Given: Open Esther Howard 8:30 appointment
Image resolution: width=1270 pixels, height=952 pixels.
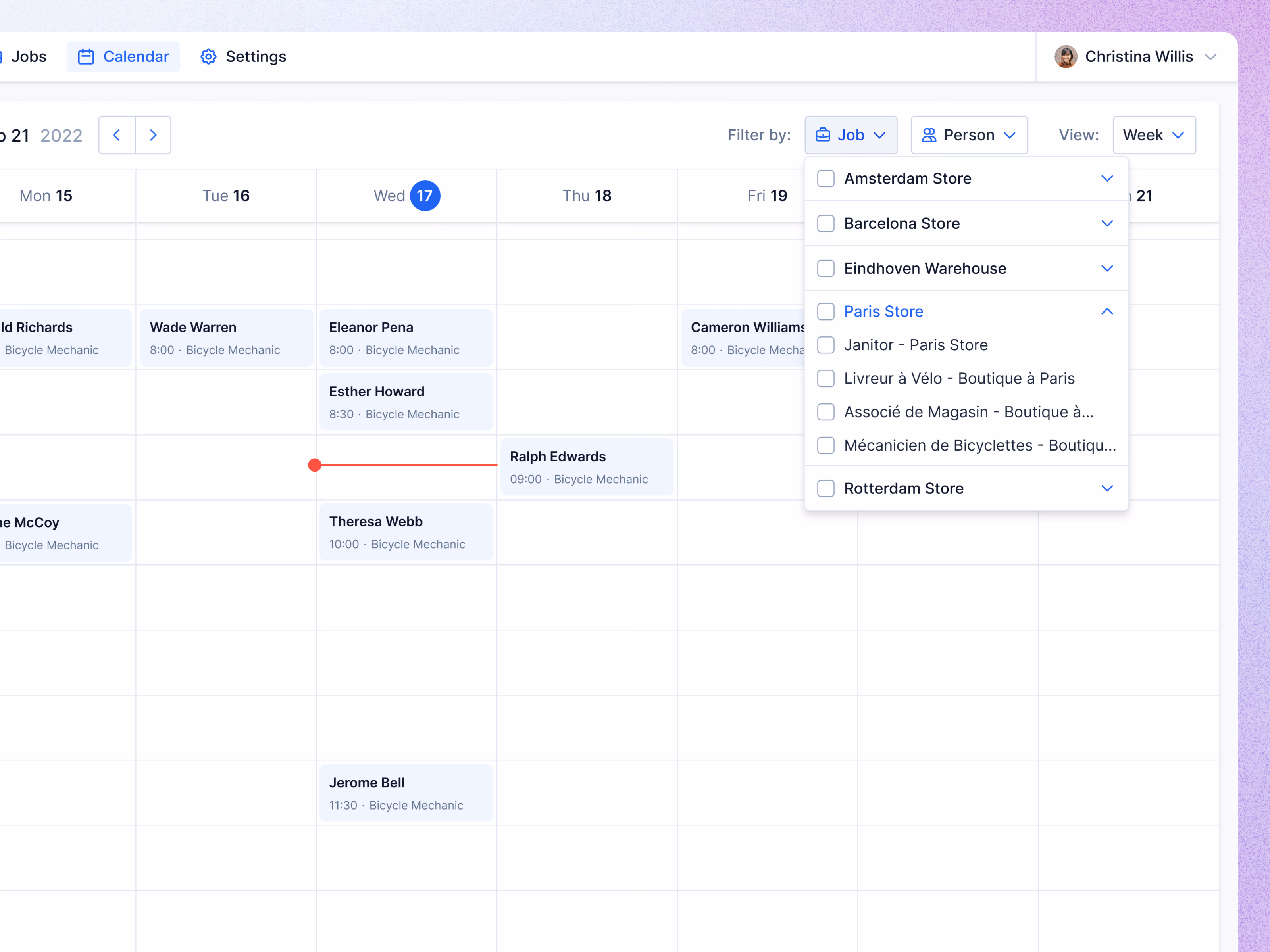Looking at the screenshot, I should (406, 402).
